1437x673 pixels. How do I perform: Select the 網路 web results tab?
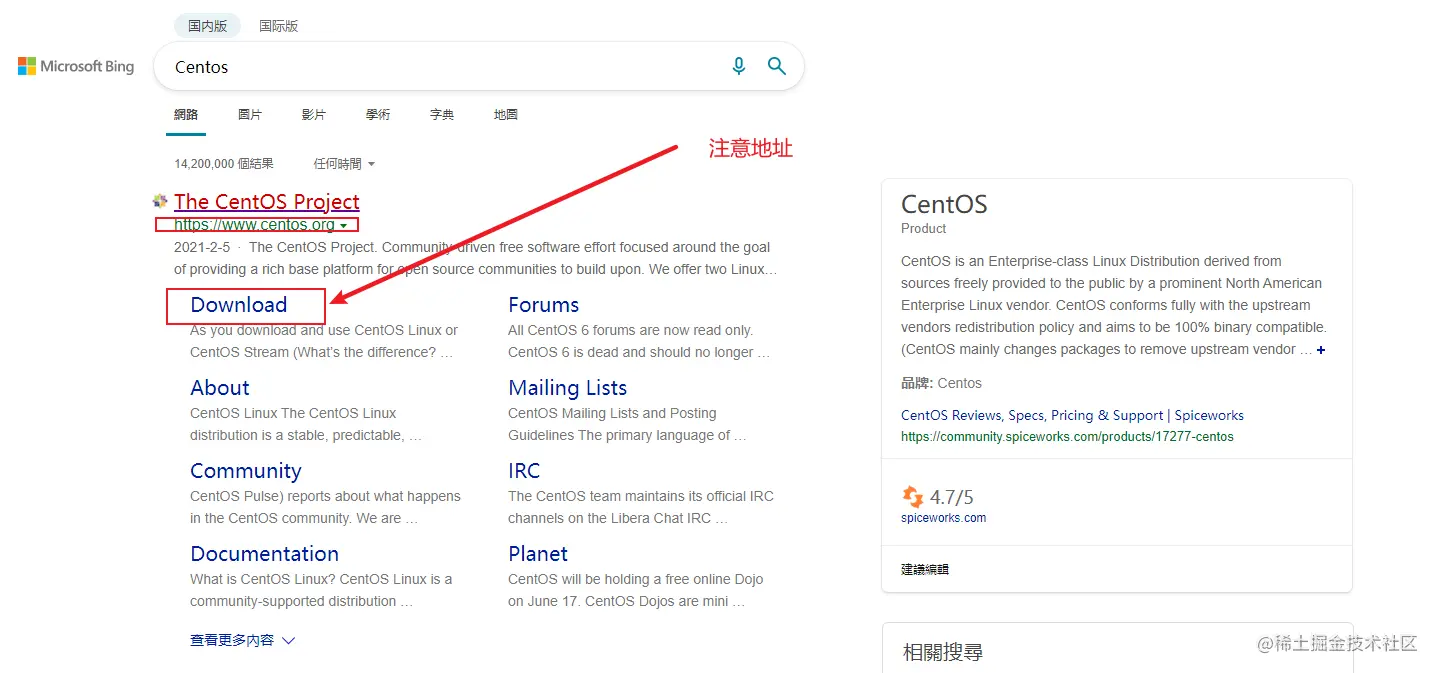pyautogui.click(x=185, y=114)
